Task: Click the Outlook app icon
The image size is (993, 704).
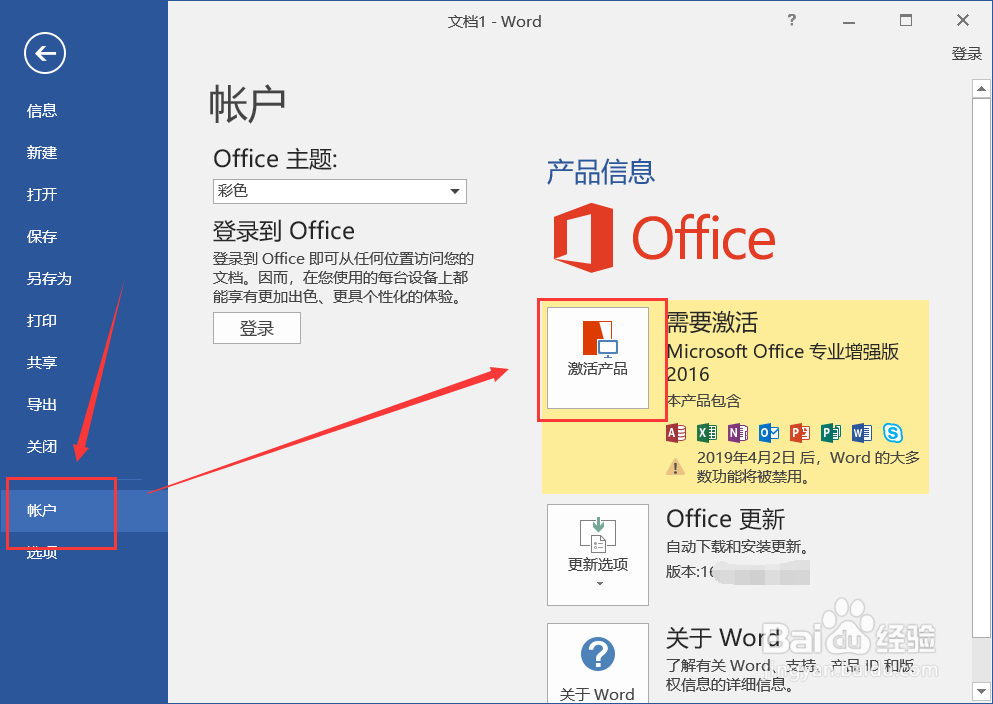Action: pos(769,433)
